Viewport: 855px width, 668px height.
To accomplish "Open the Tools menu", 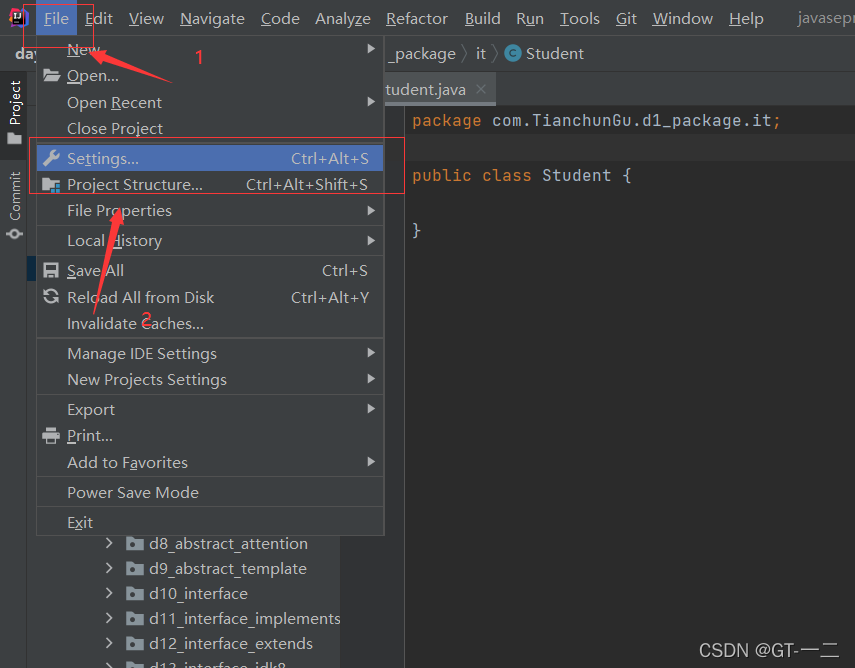I will (580, 19).
